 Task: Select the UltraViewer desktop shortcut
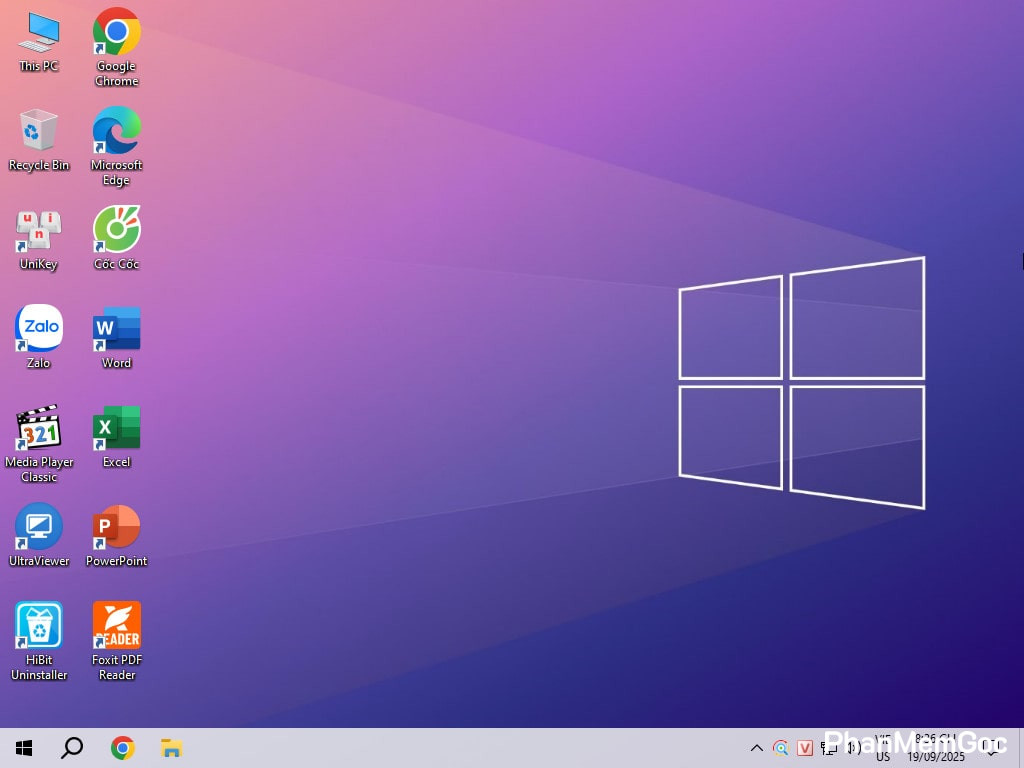point(39,526)
